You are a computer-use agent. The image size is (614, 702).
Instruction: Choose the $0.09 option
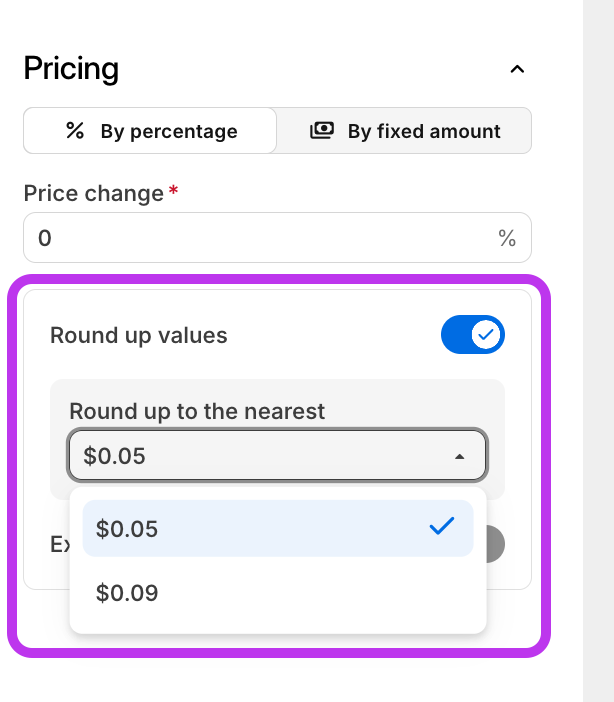click(277, 593)
